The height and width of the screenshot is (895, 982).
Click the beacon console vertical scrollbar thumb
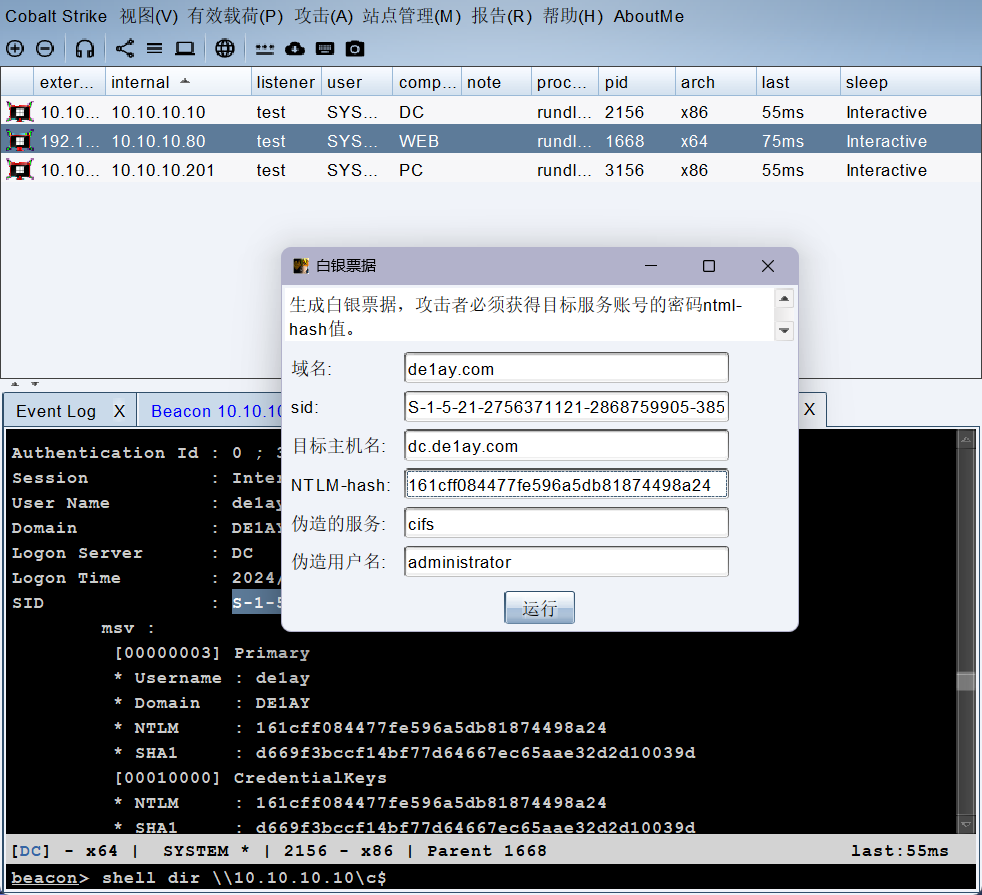click(966, 681)
